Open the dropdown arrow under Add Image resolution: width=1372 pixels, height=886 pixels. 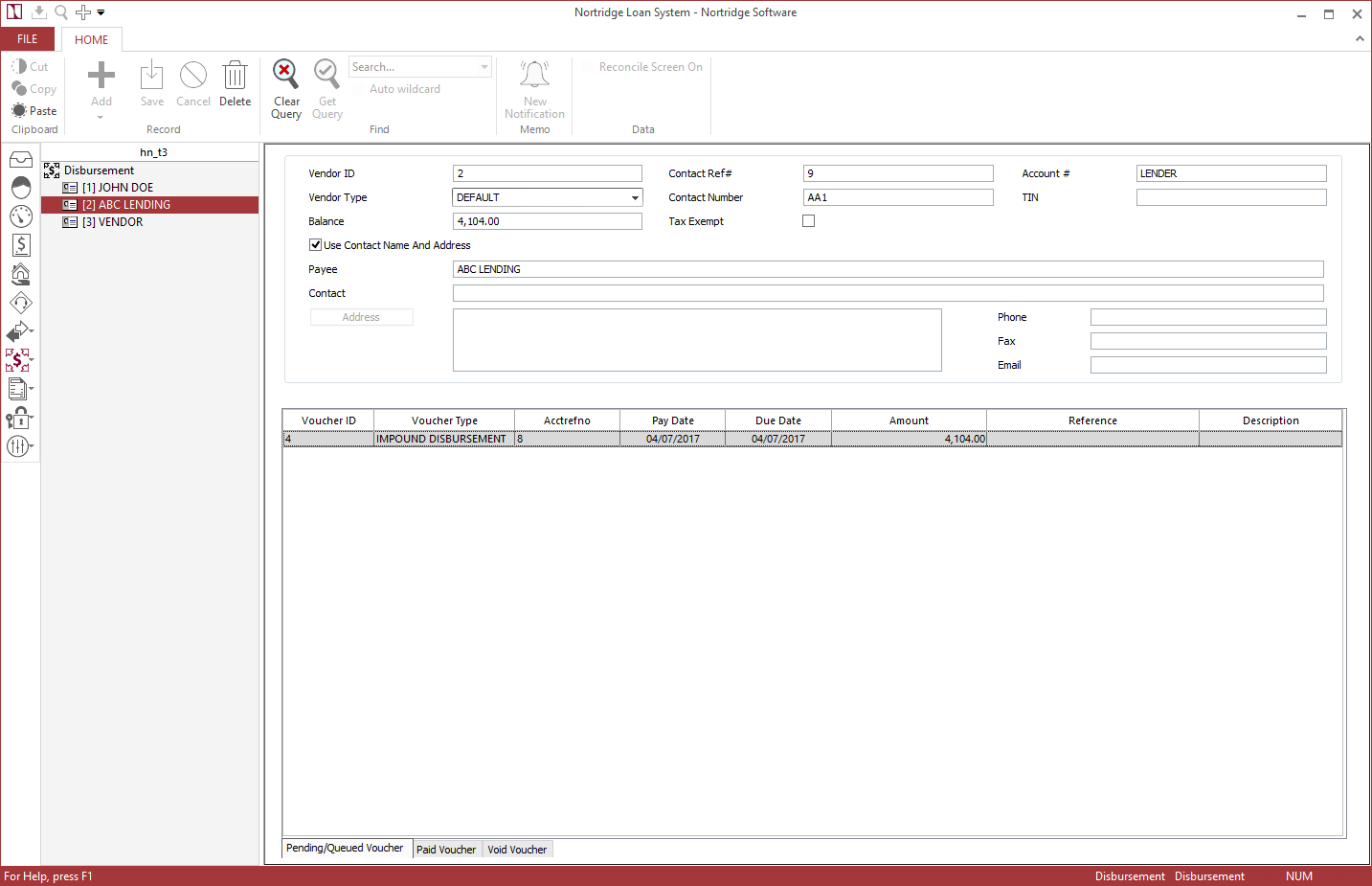[x=101, y=118]
